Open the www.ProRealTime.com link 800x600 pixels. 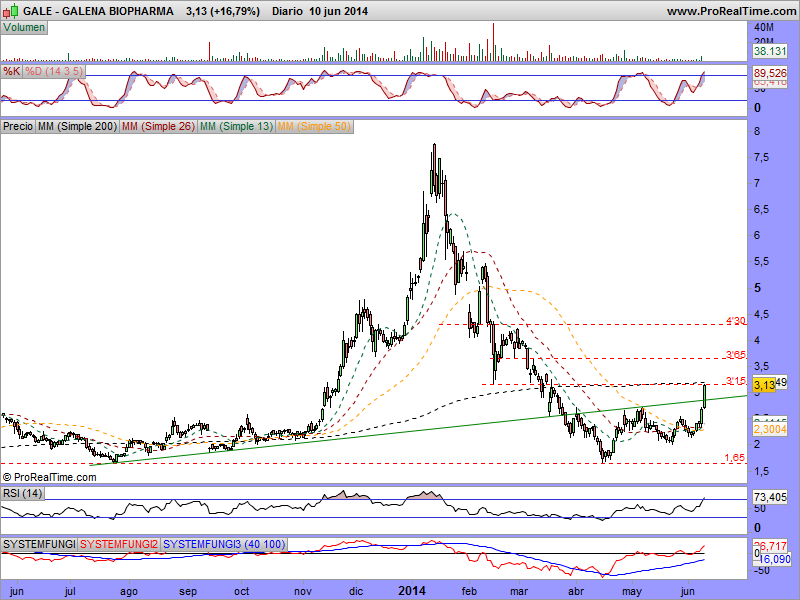(x=732, y=11)
